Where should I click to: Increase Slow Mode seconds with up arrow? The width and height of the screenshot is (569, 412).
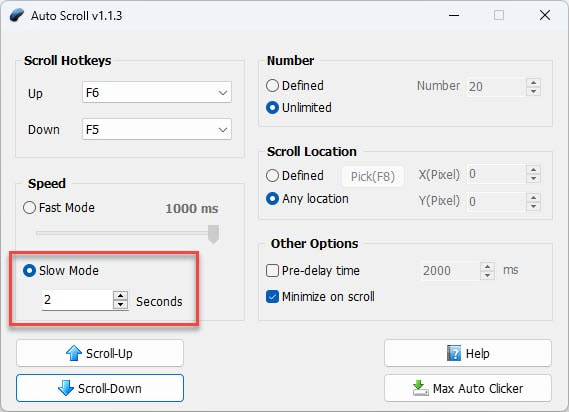click(x=120, y=295)
